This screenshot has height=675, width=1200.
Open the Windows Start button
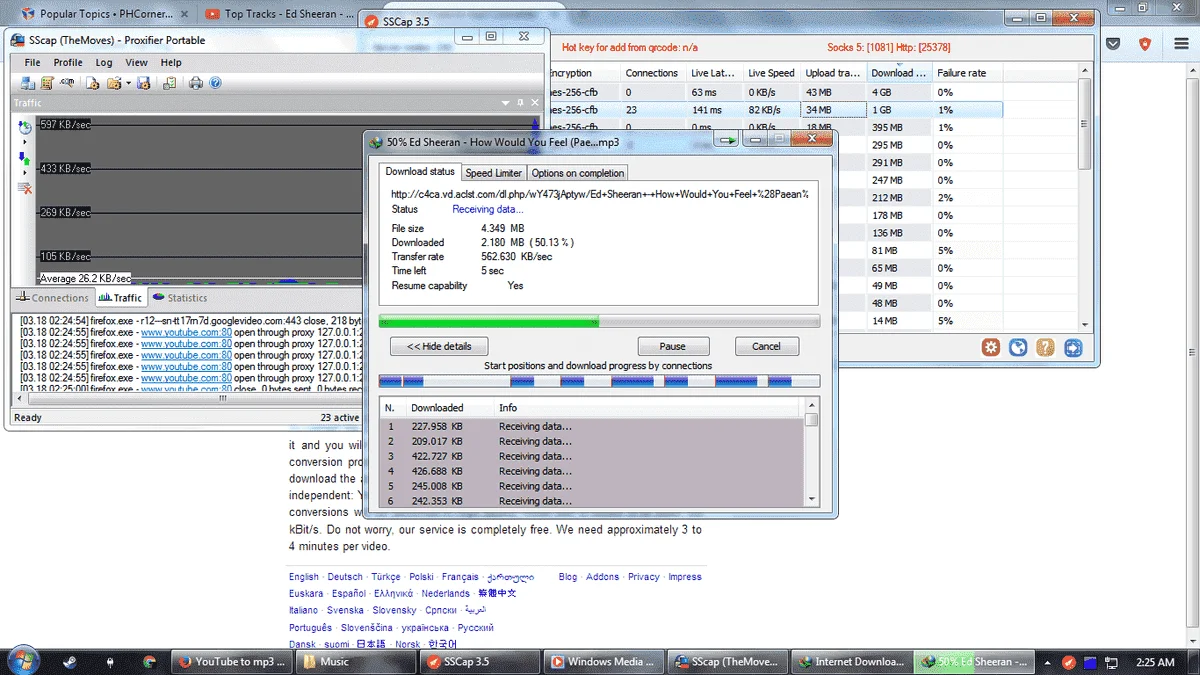point(23,661)
